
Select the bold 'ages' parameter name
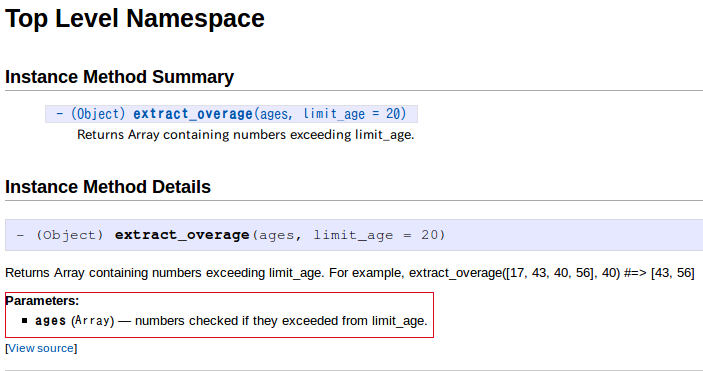click(51, 321)
